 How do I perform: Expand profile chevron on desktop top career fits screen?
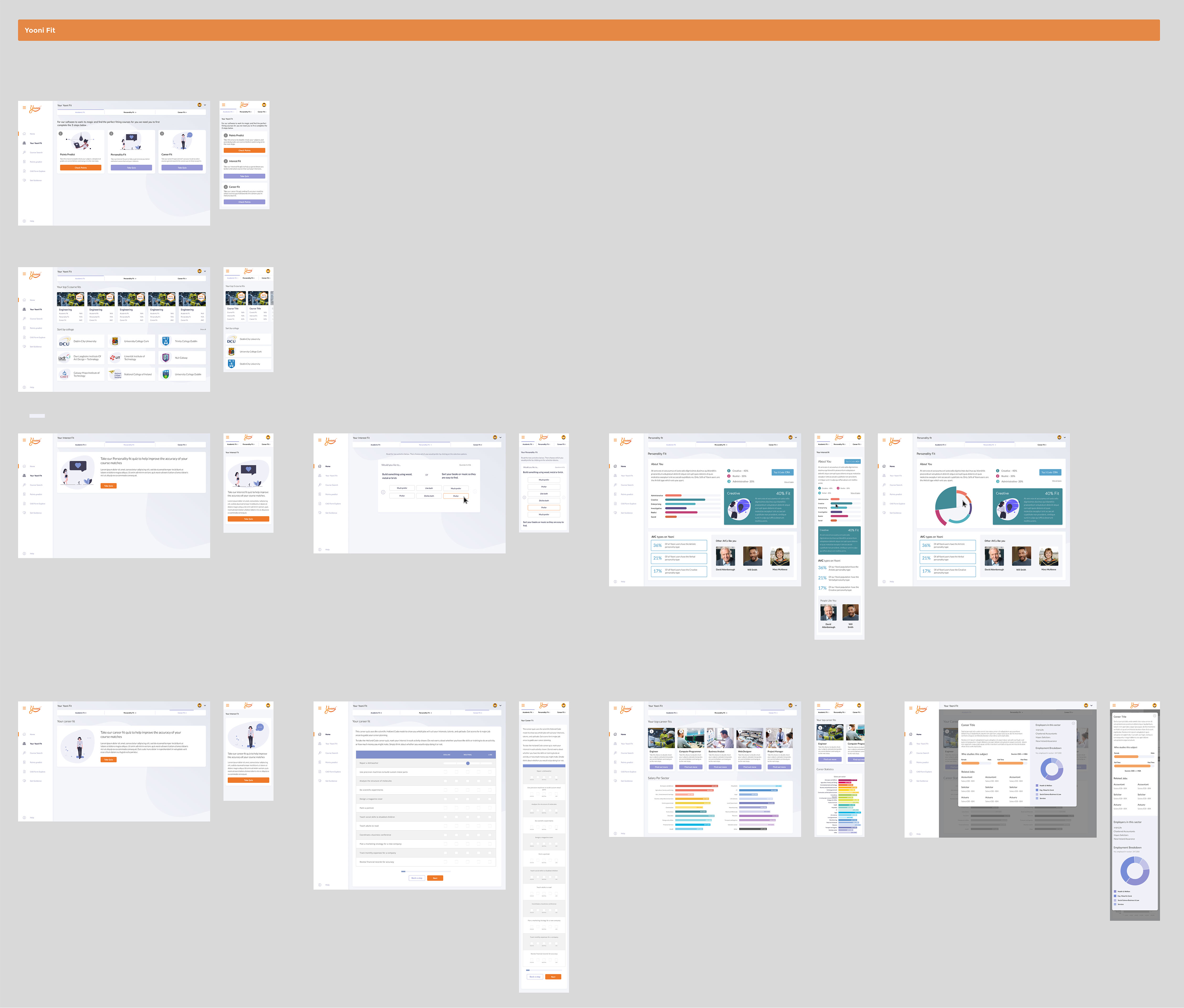click(x=796, y=706)
